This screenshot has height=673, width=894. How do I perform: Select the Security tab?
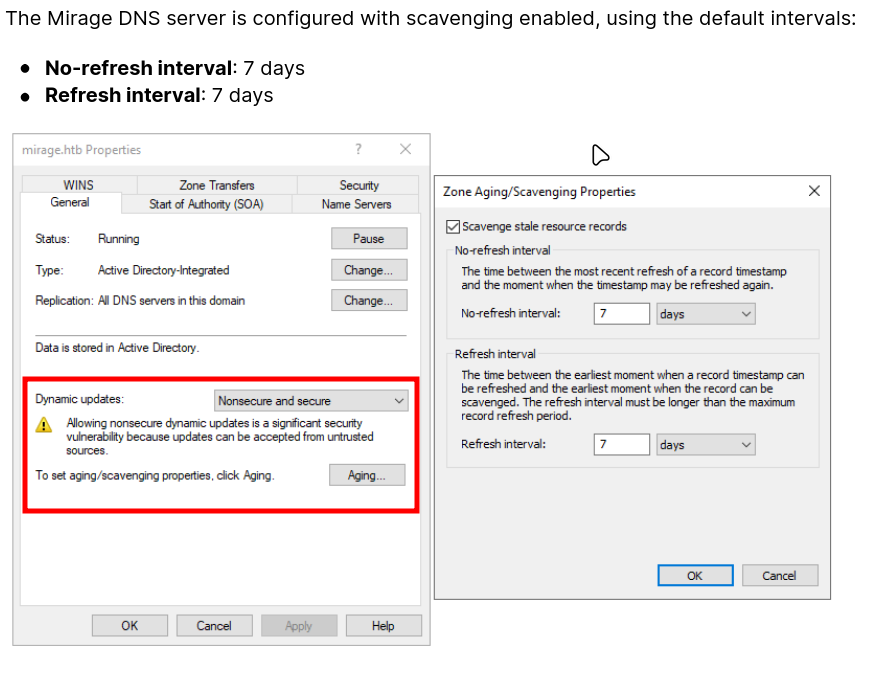tap(358, 185)
